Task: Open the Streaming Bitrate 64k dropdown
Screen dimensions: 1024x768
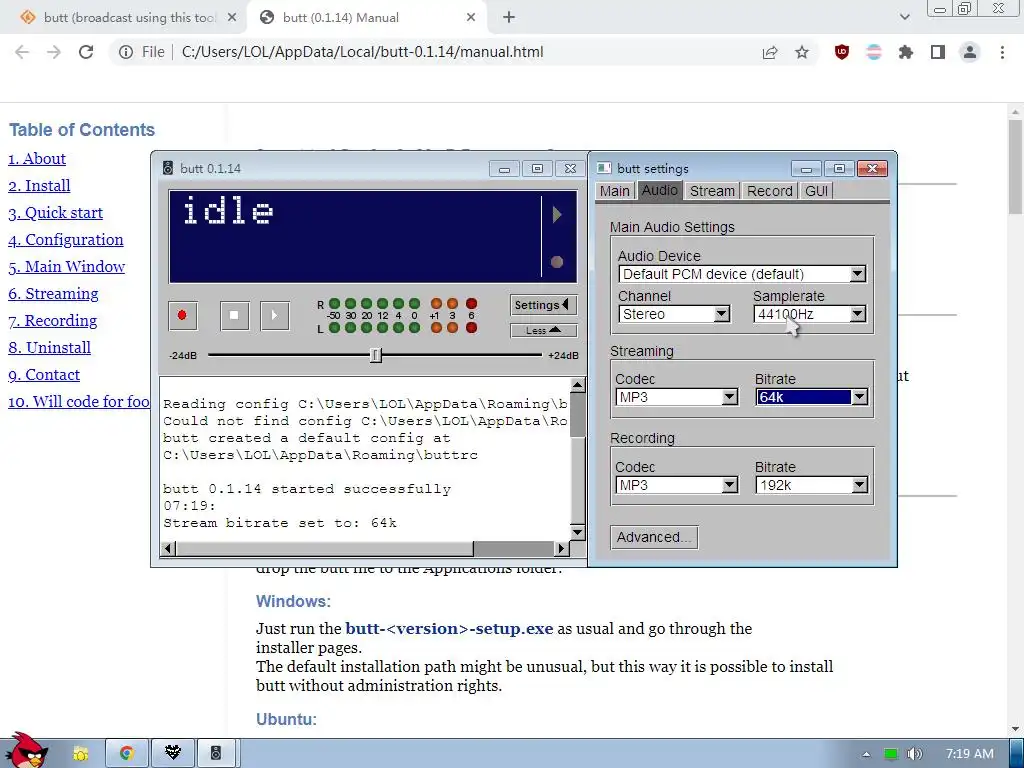Action: point(812,397)
